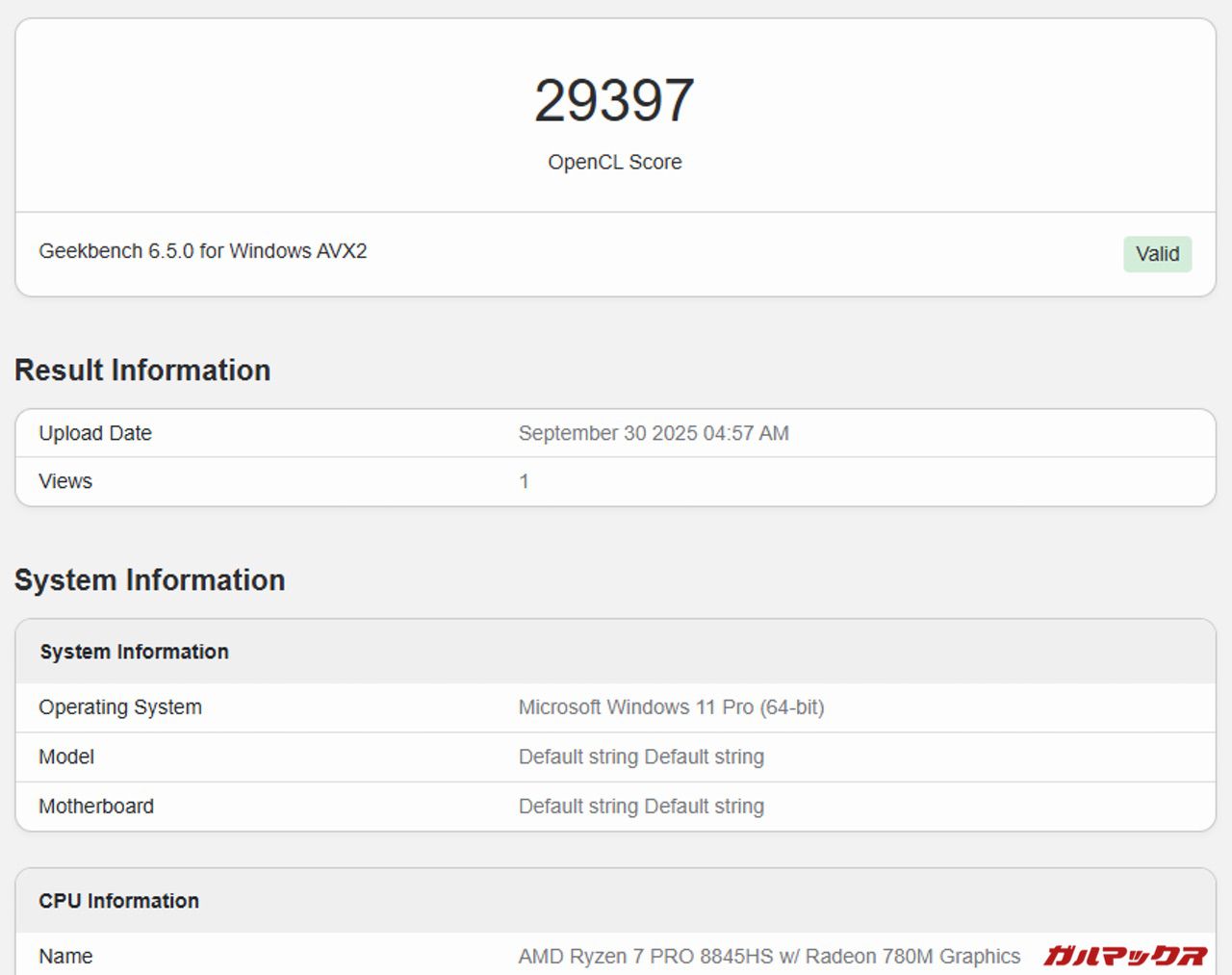
Task: Click the Motherboard row label
Action: (x=96, y=807)
